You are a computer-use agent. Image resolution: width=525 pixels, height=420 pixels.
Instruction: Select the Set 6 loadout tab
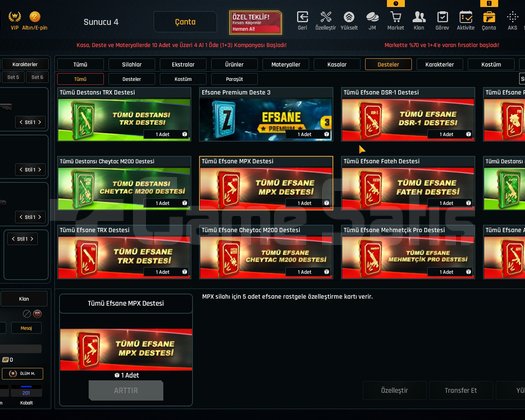coord(37,77)
